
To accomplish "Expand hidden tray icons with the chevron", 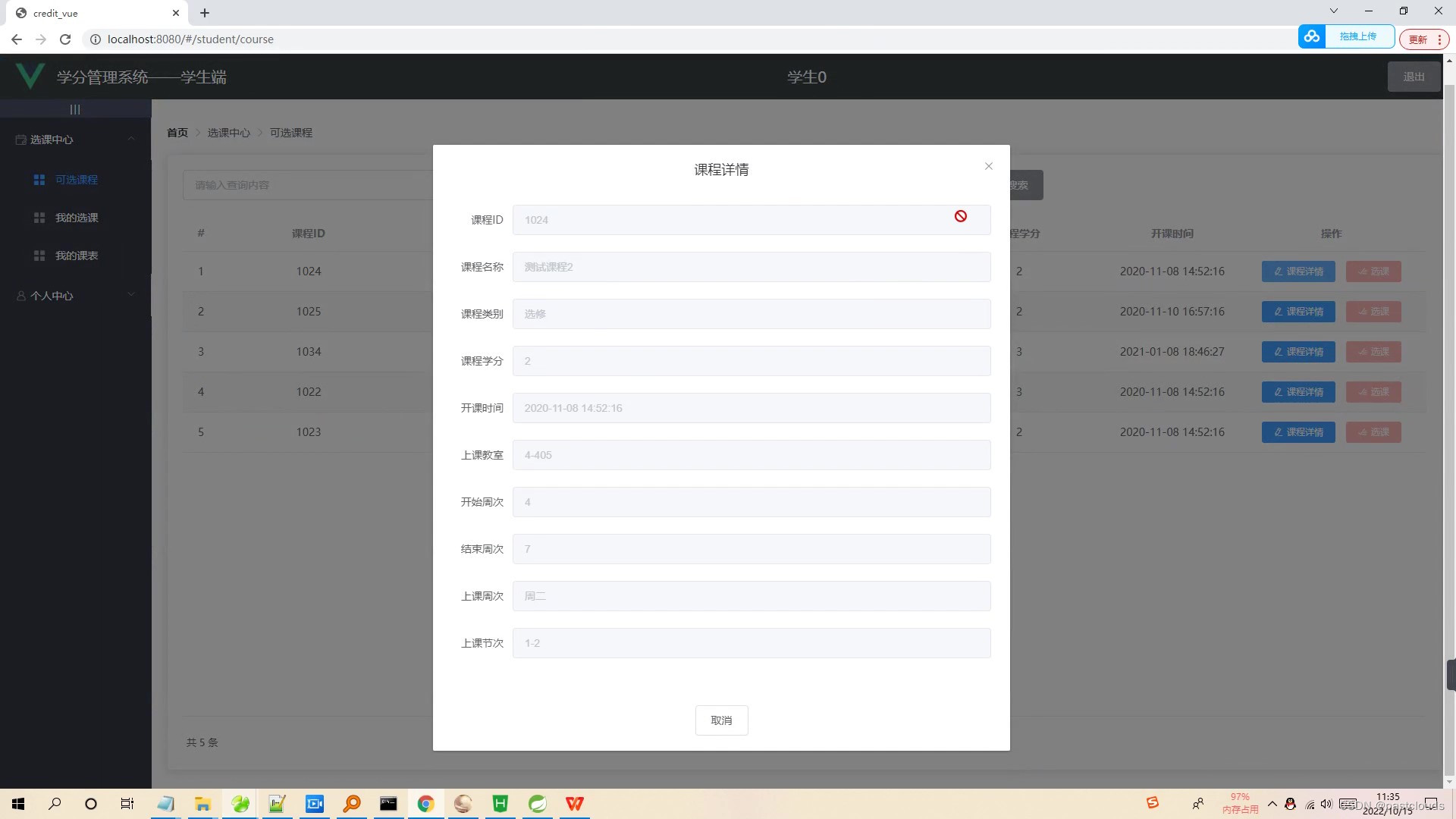I will click(x=1272, y=803).
